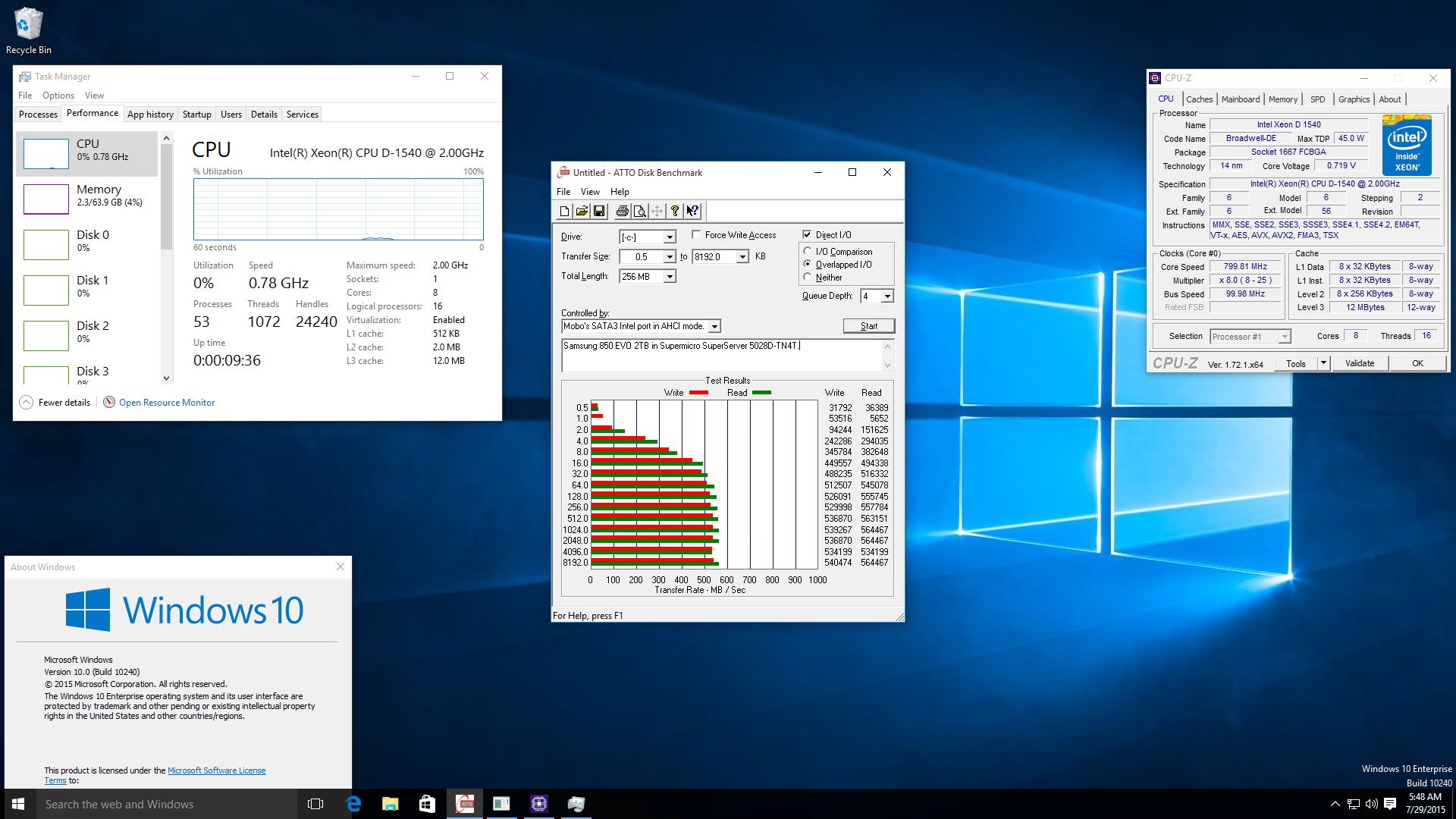The height and width of the screenshot is (819, 1456).
Task: Open the Options menu in Task Manager
Action: 58,96
